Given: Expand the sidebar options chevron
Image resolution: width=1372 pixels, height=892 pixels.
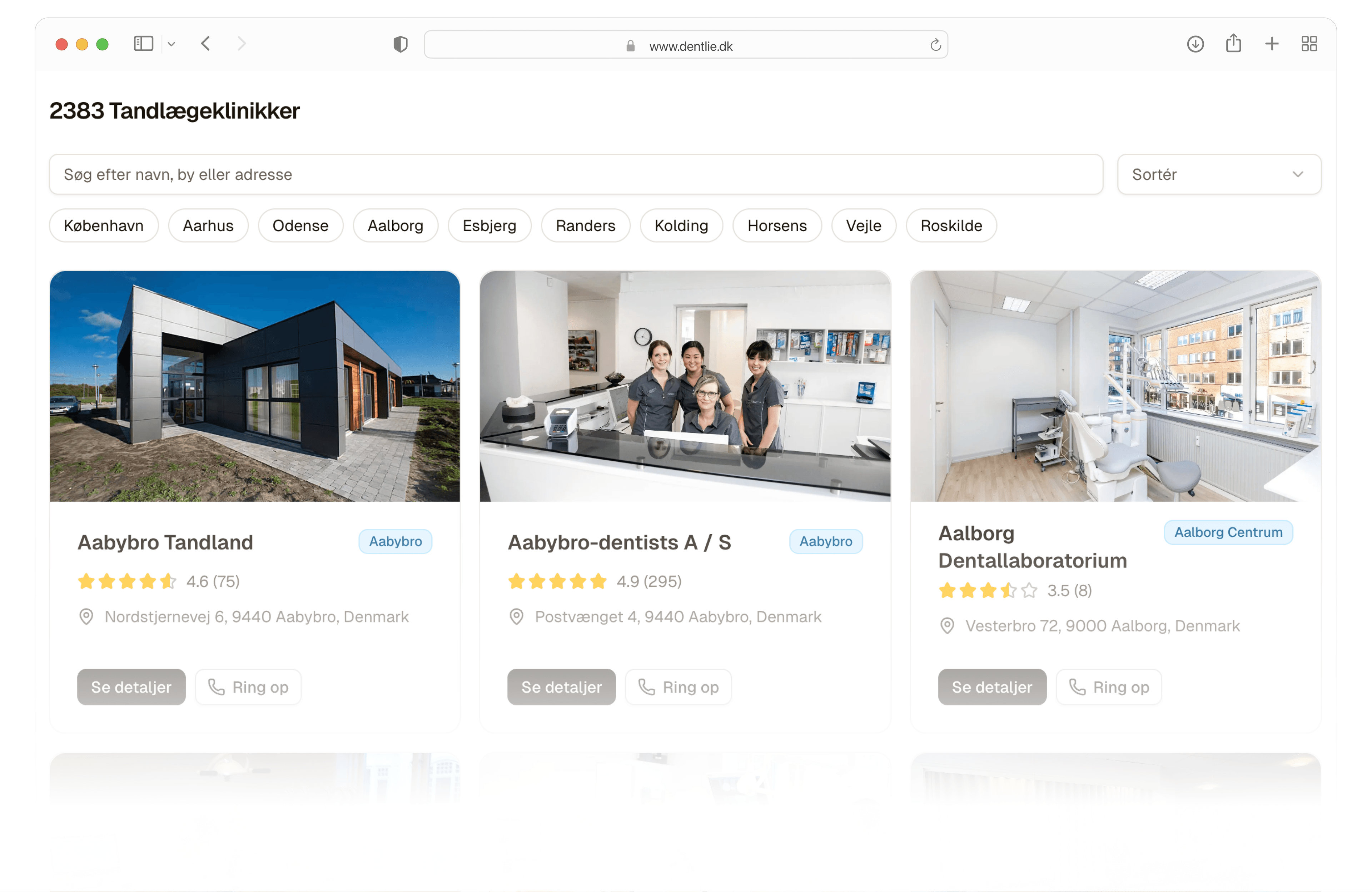Looking at the screenshot, I should (x=171, y=44).
